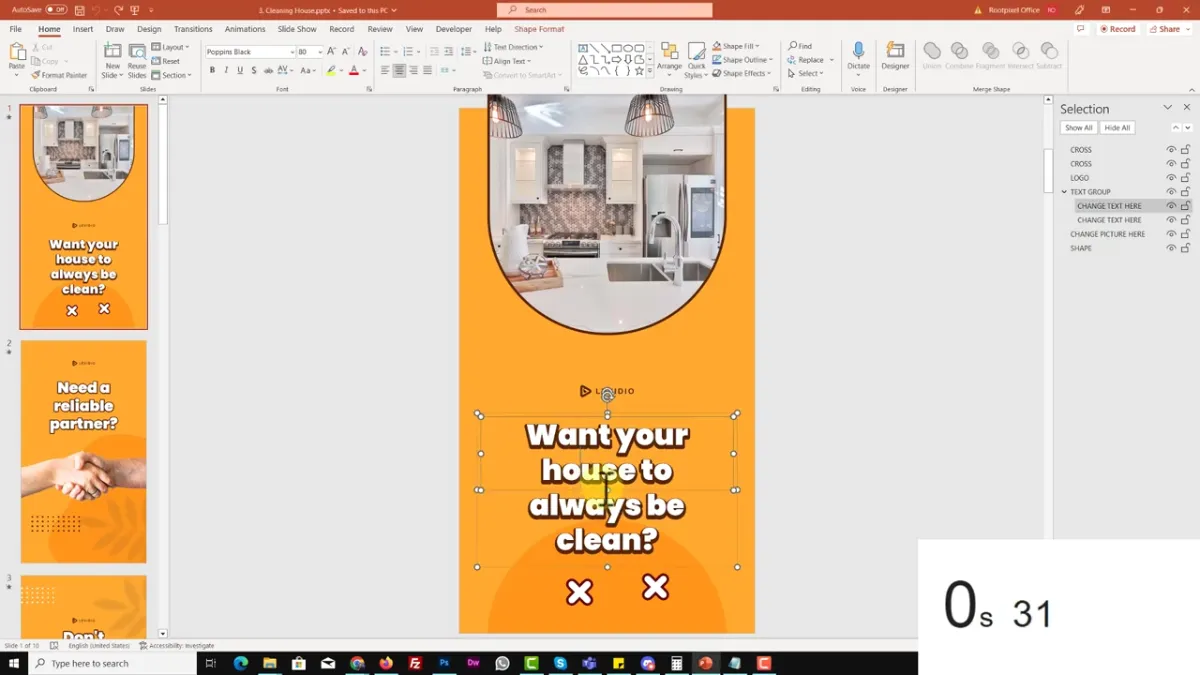Expand the Section dropdown

[x=171, y=75]
